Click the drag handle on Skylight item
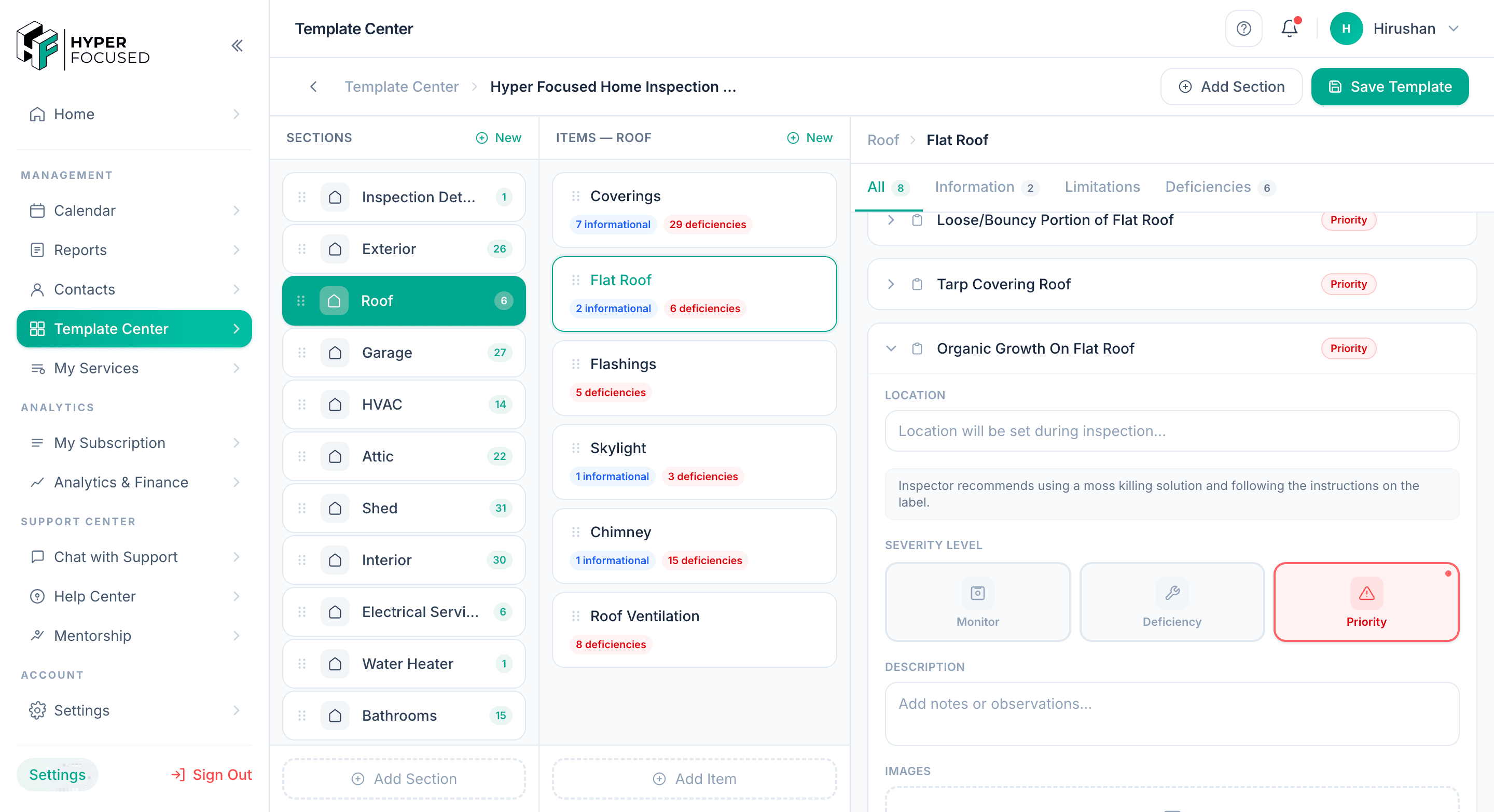The width and height of the screenshot is (1494, 812). 575,448
